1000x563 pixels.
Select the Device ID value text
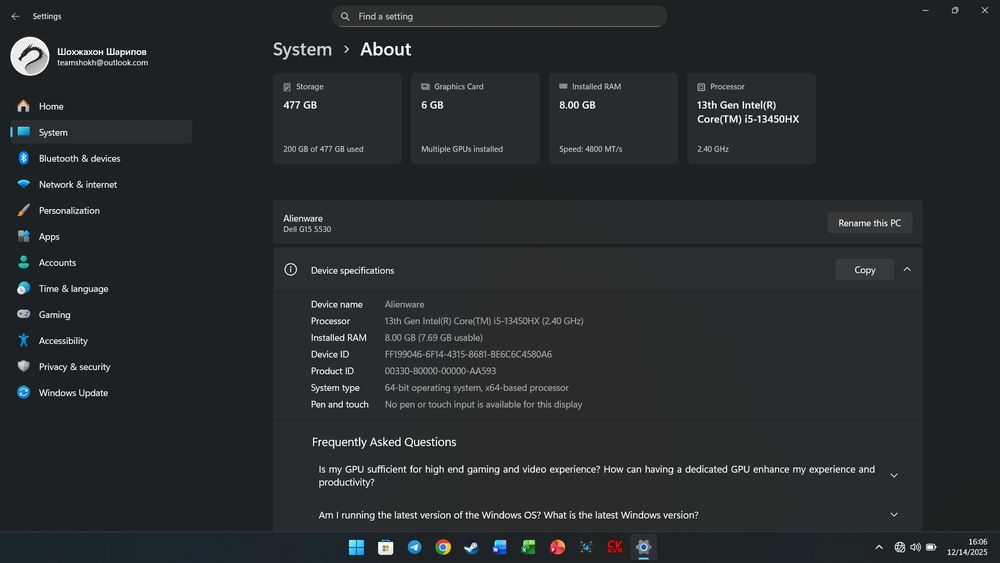(468, 355)
